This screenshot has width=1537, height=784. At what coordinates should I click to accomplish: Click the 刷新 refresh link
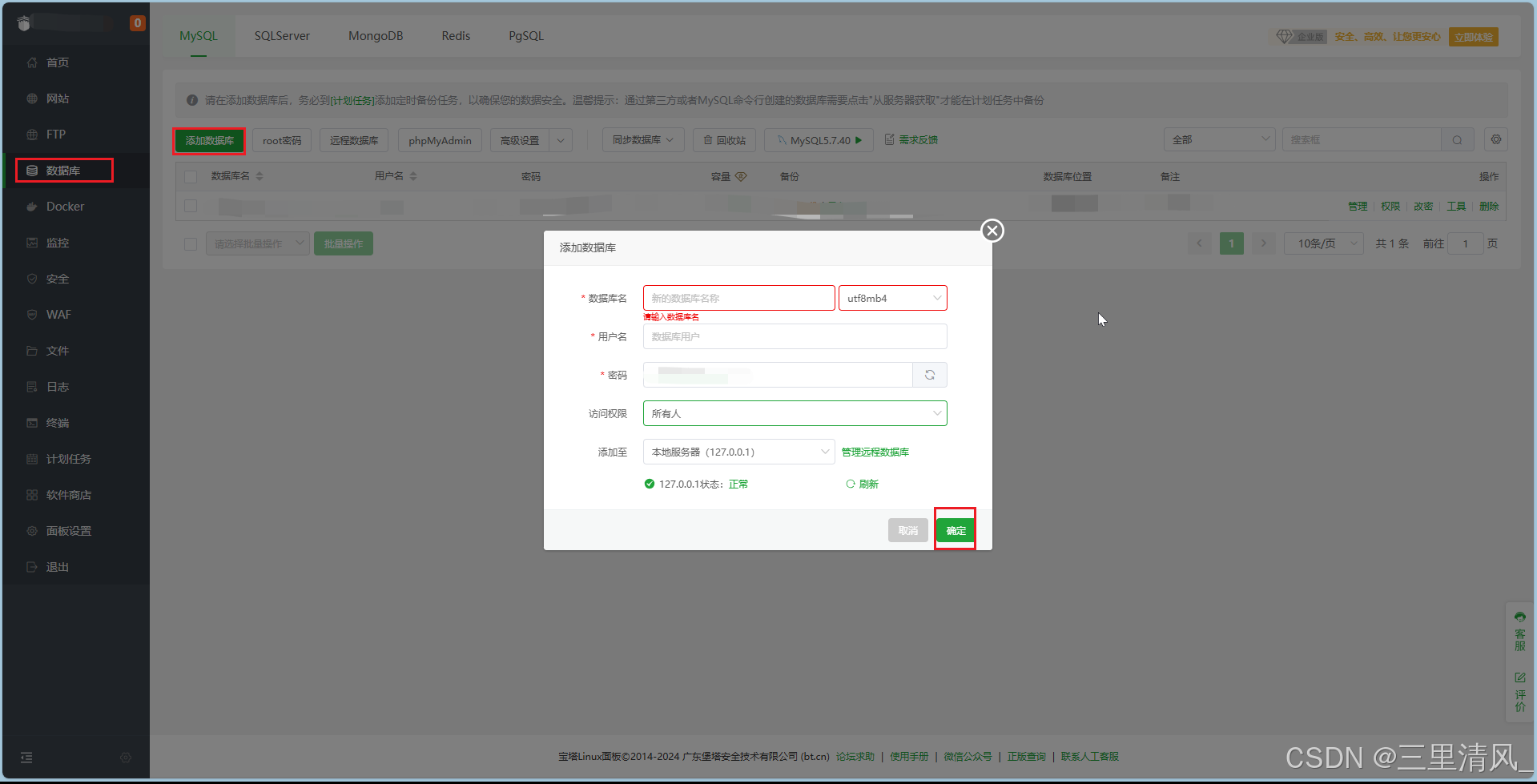point(863,484)
